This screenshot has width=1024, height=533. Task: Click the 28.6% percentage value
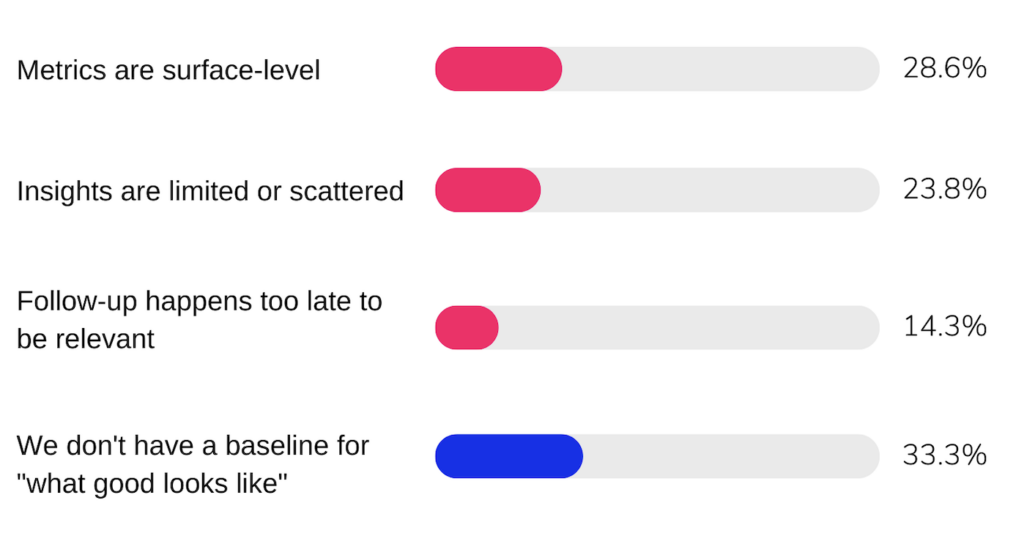click(944, 69)
